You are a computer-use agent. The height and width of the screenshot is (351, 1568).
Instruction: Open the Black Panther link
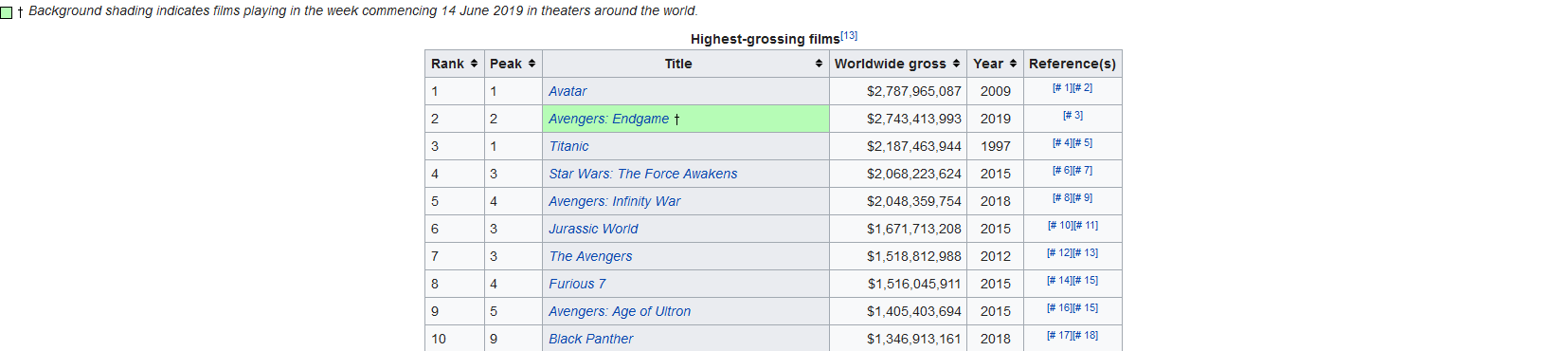tap(590, 339)
